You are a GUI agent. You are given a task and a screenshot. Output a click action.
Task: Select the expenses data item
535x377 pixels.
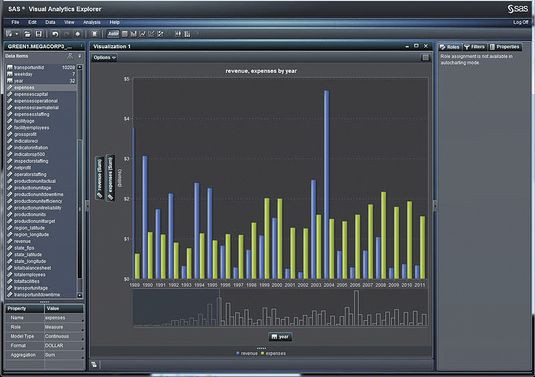(41, 88)
